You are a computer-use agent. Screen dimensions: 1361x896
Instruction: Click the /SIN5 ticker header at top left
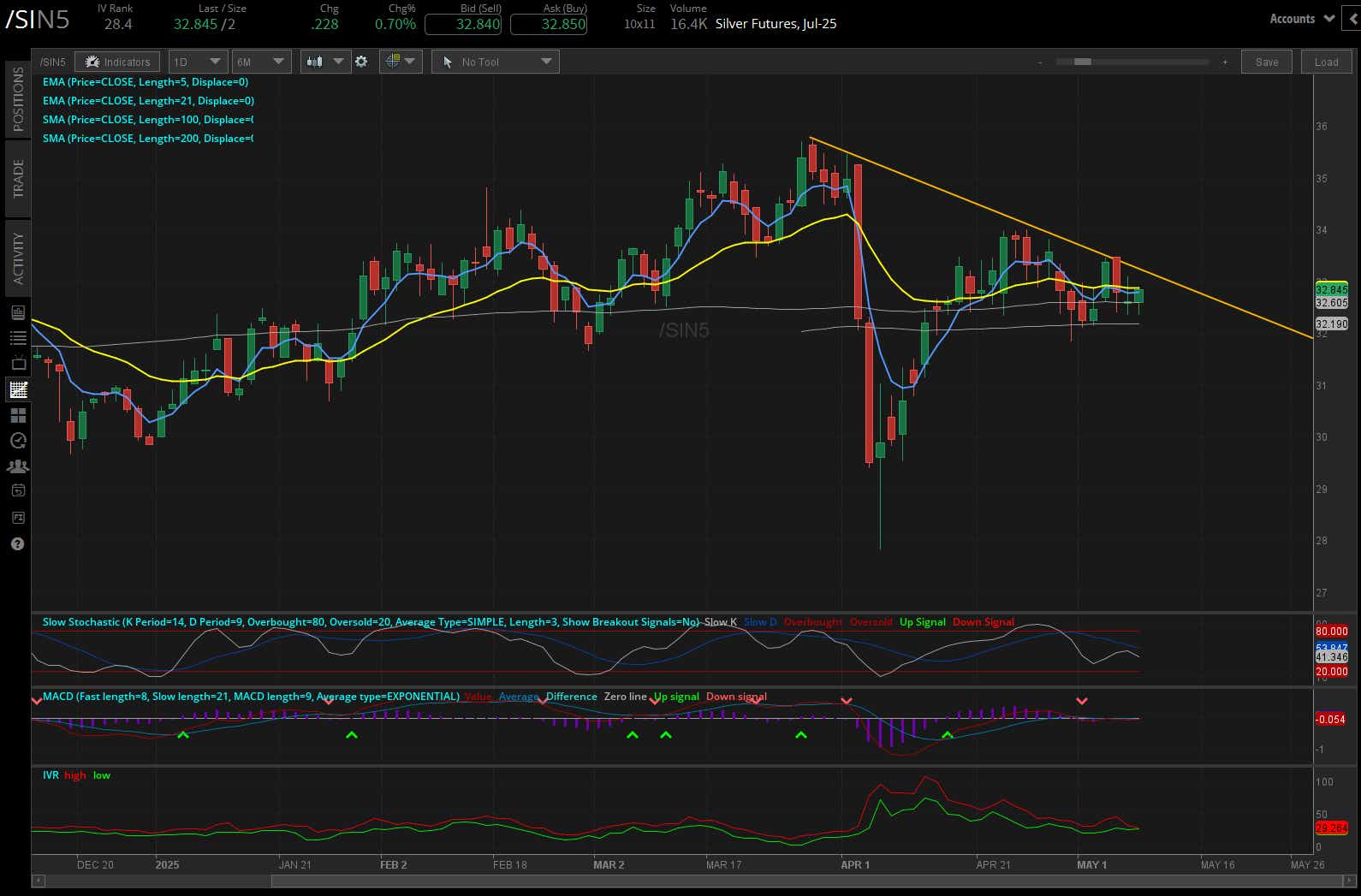point(38,21)
